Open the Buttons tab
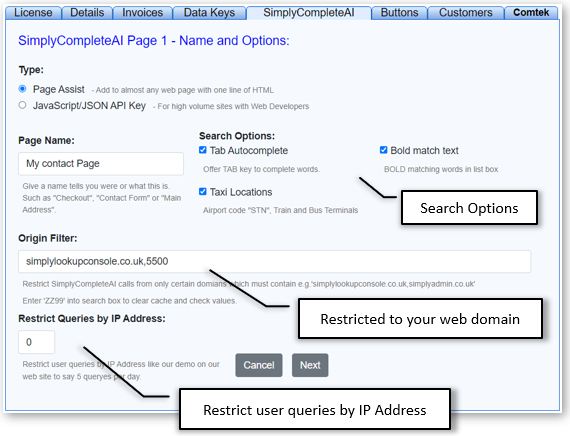 [399, 13]
